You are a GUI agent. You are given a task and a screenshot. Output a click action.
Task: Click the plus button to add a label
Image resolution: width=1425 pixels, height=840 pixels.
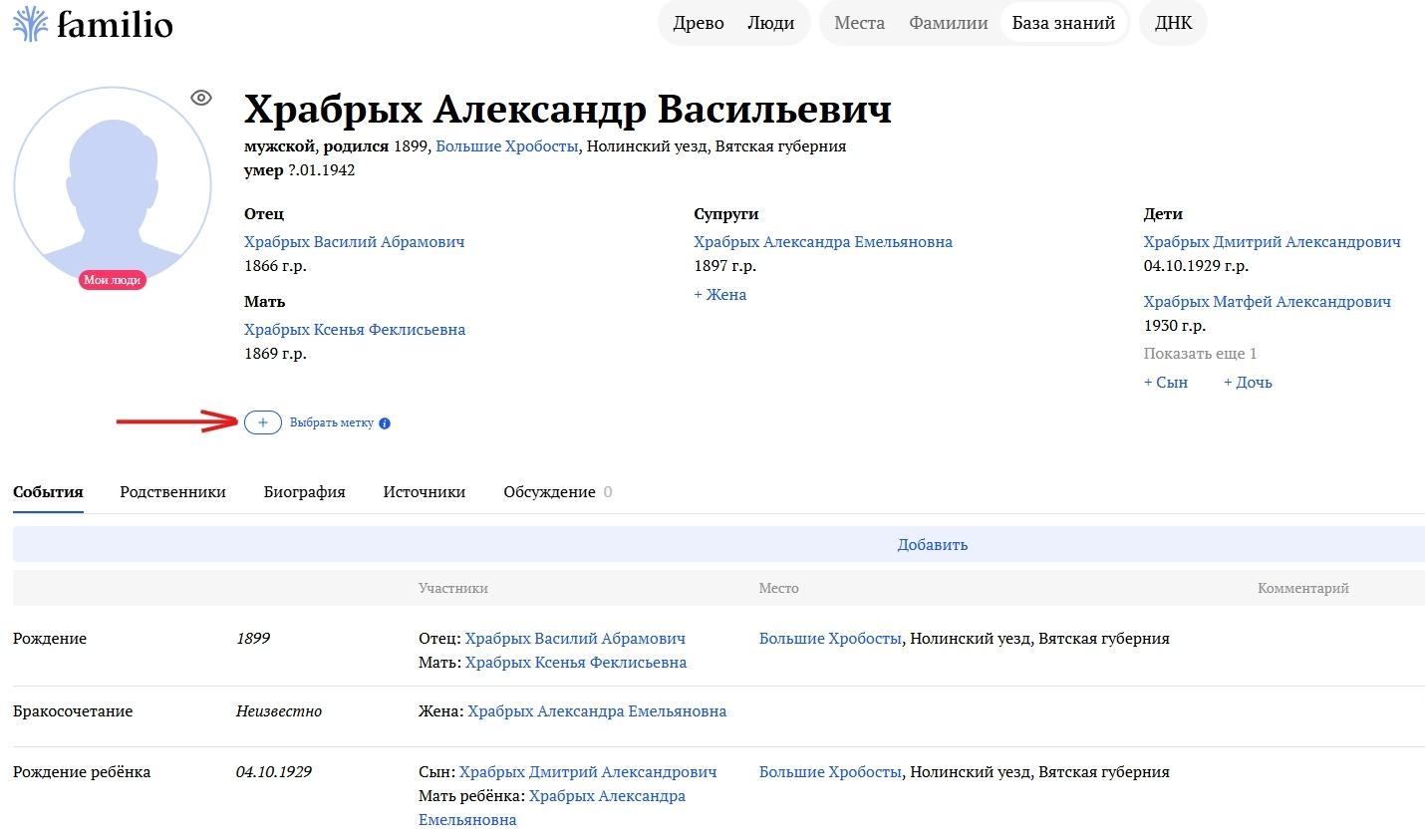[263, 422]
